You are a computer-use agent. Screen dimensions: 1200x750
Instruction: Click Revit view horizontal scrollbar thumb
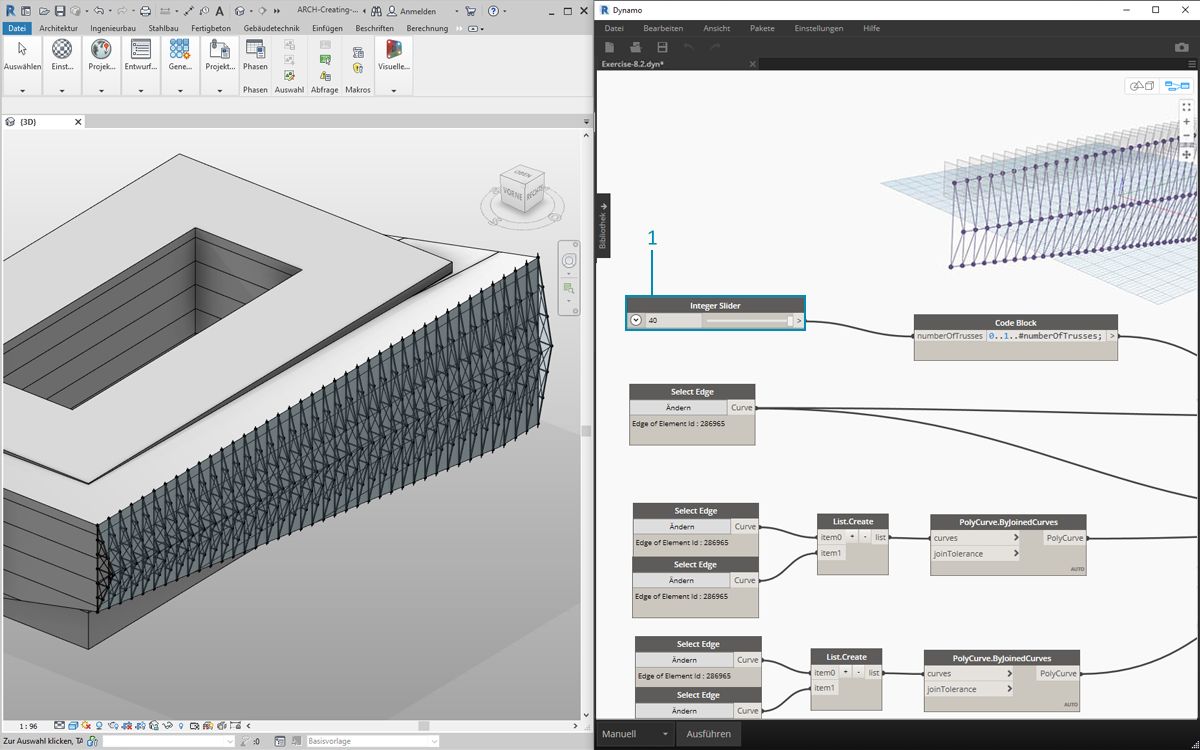coord(424,725)
